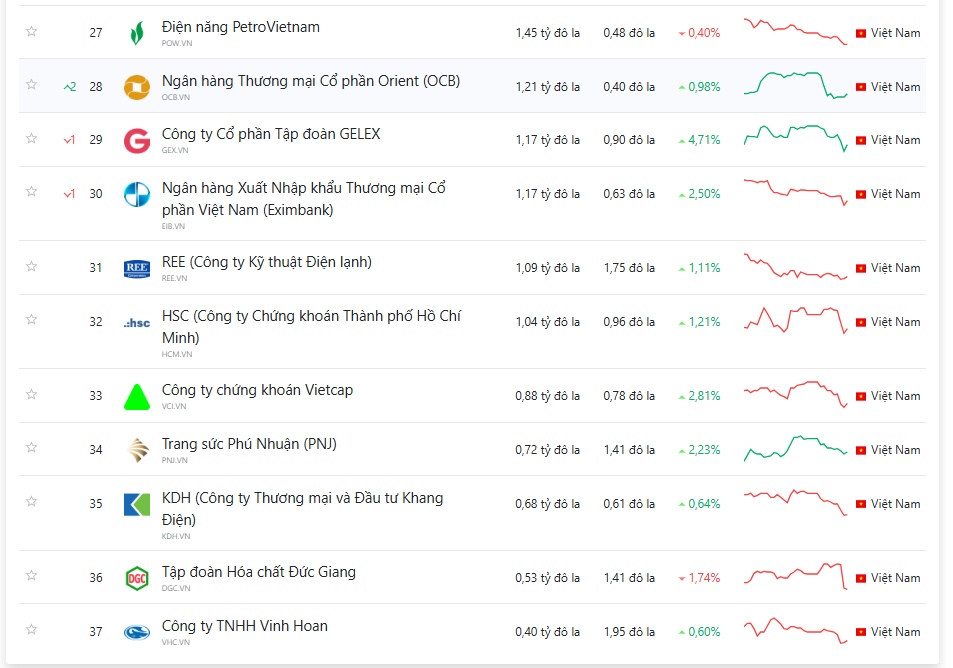Screen dimensions: 953x668
Task: Click ticker symbol POW.VN
Action: [177, 43]
